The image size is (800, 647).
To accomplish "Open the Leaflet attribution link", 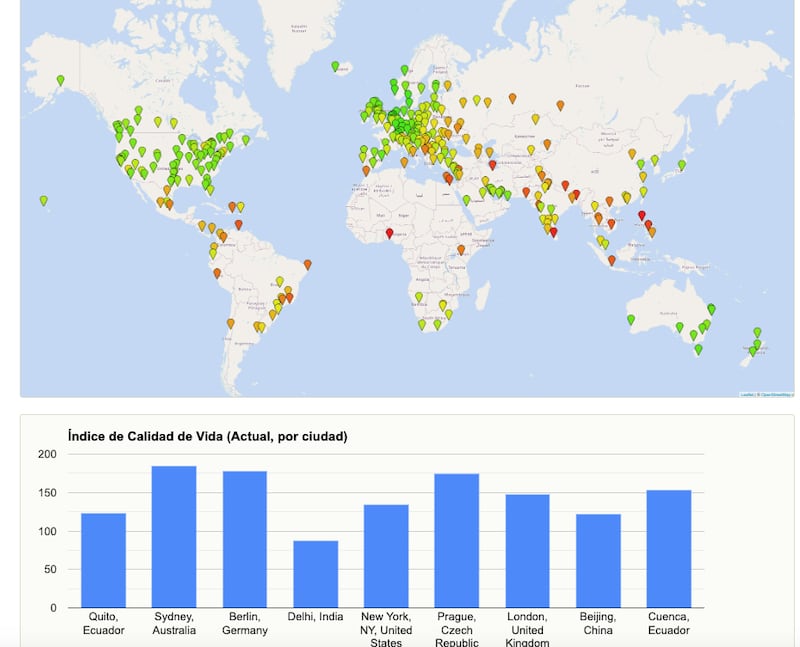I will (746, 394).
